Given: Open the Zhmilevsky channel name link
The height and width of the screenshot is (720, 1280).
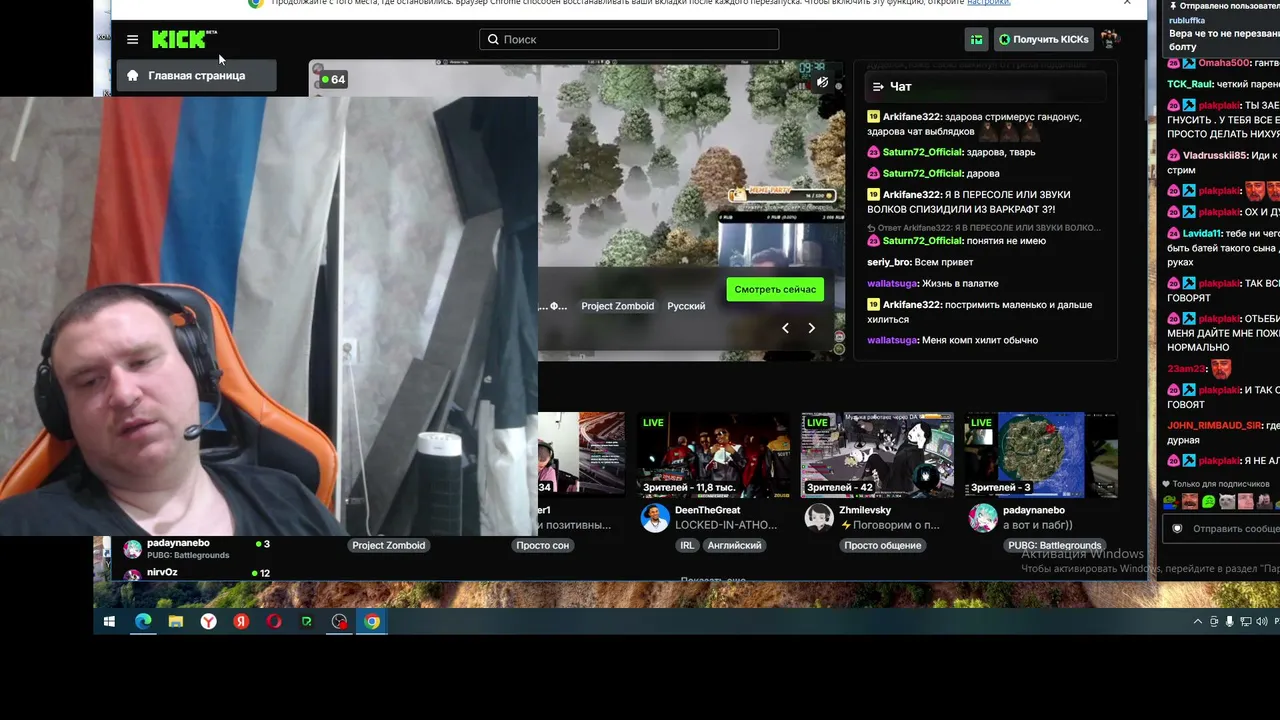Looking at the screenshot, I should pyautogui.click(x=865, y=510).
